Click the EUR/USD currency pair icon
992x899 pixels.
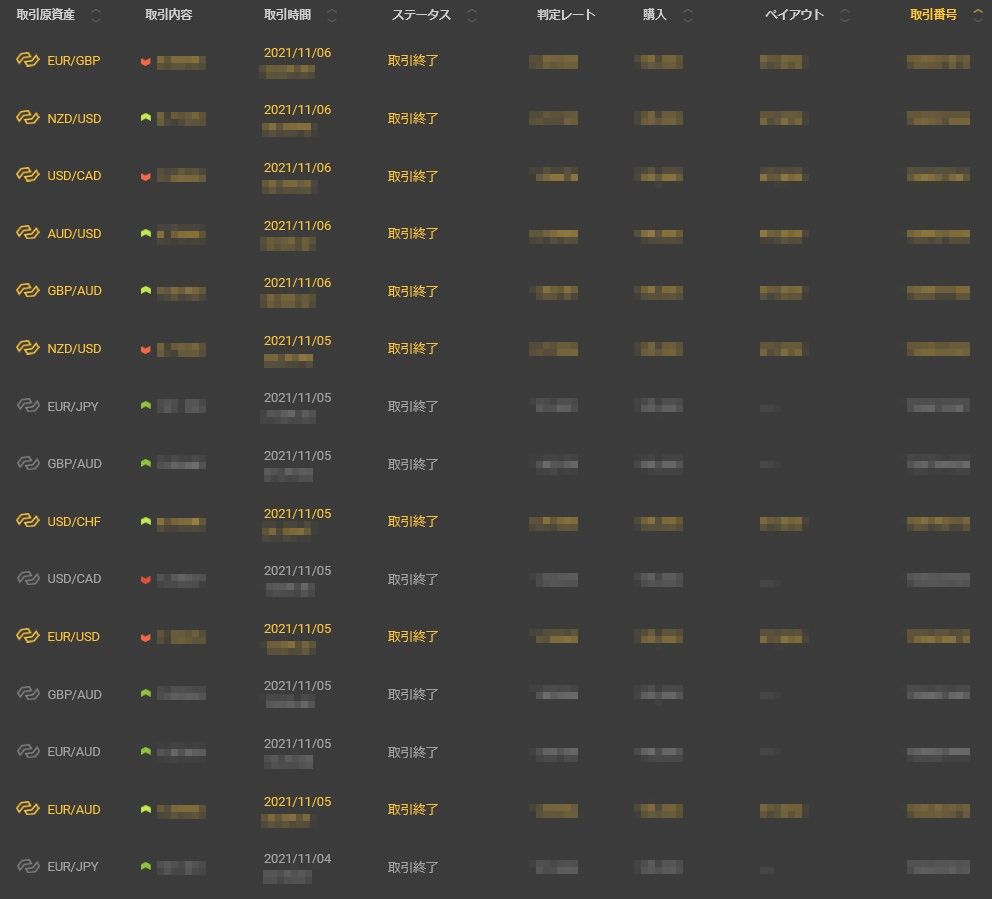(x=27, y=636)
